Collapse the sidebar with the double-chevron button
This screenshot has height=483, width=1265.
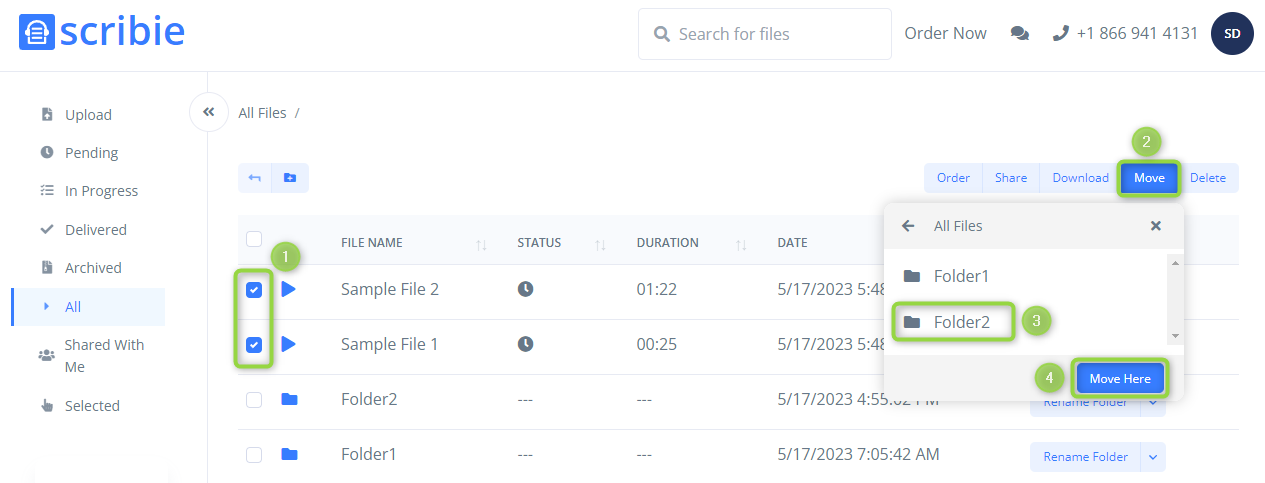209,112
